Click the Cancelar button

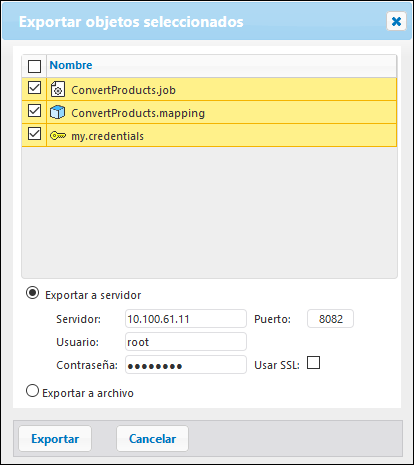click(x=152, y=439)
